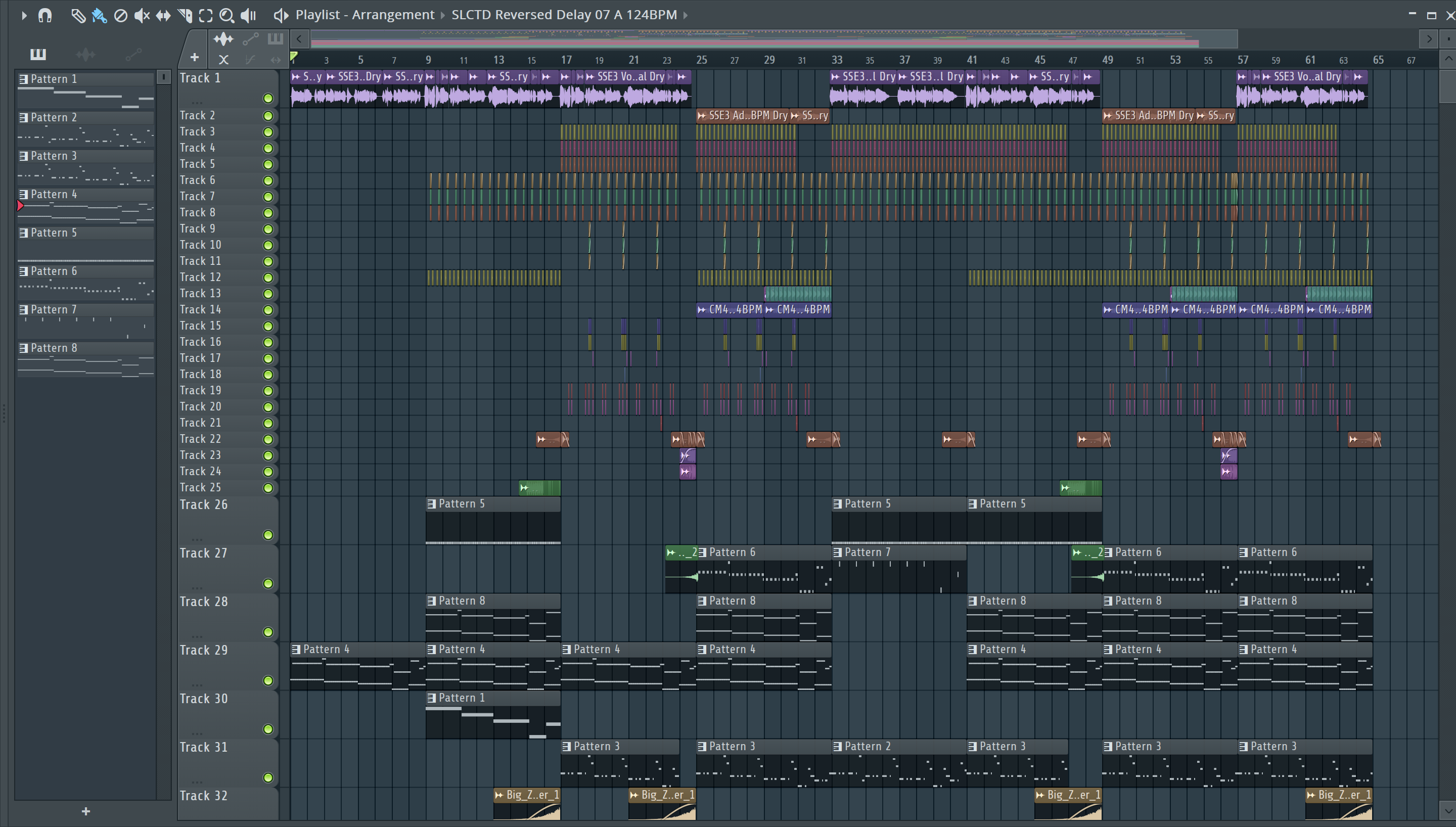The width and height of the screenshot is (1456, 827).
Task: Mute Track 26 with its green LED
Action: tap(268, 535)
